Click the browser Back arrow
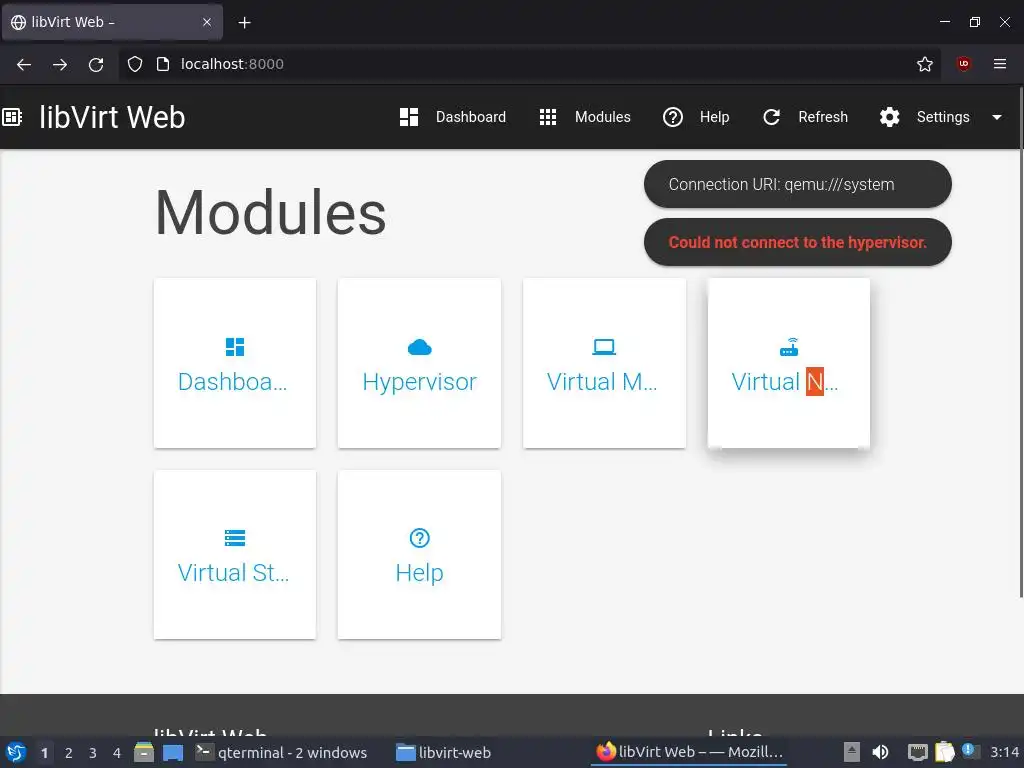This screenshot has height=768, width=1024. pos(24,64)
